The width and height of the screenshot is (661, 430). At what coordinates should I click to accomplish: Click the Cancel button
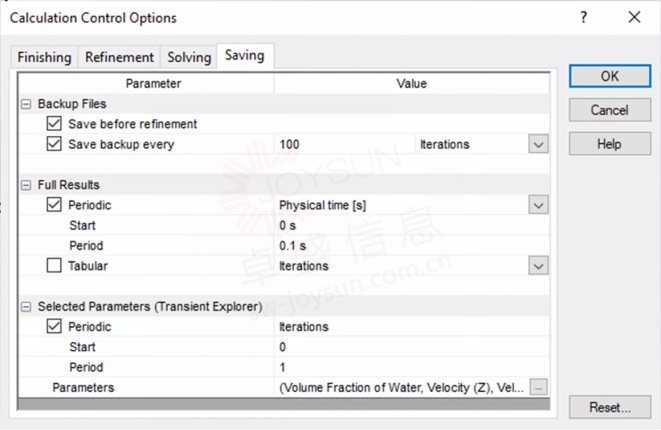[610, 110]
